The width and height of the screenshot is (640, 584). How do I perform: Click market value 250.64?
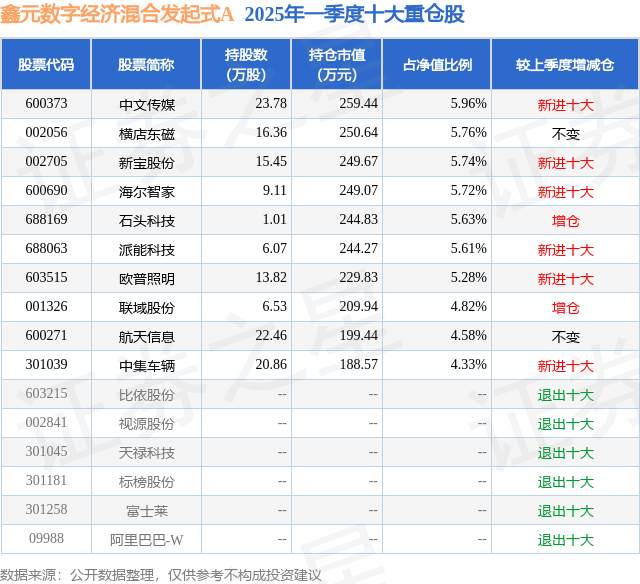[358, 133]
